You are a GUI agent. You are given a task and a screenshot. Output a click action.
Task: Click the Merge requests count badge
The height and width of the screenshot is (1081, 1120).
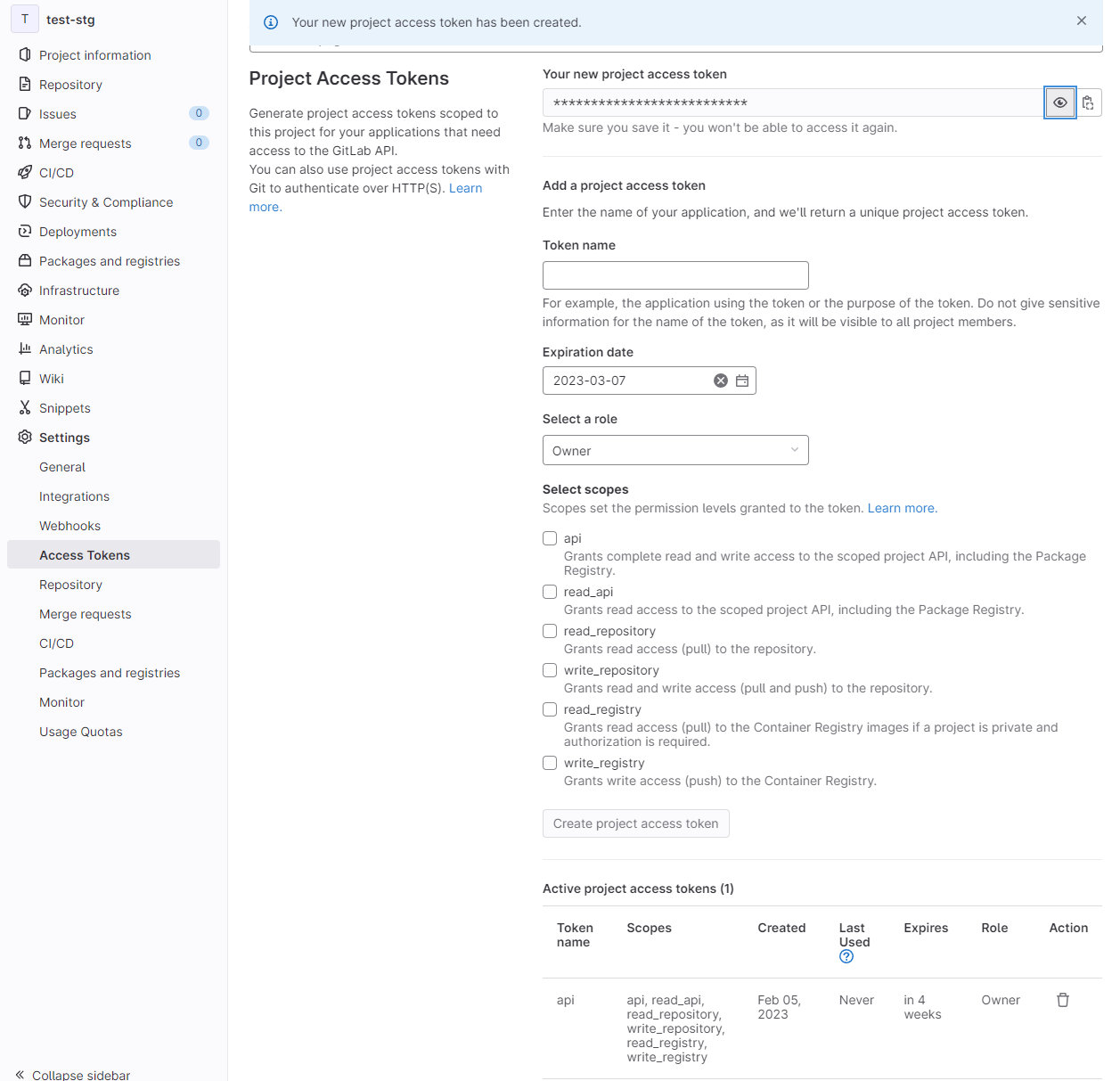click(x=199, y=143)
